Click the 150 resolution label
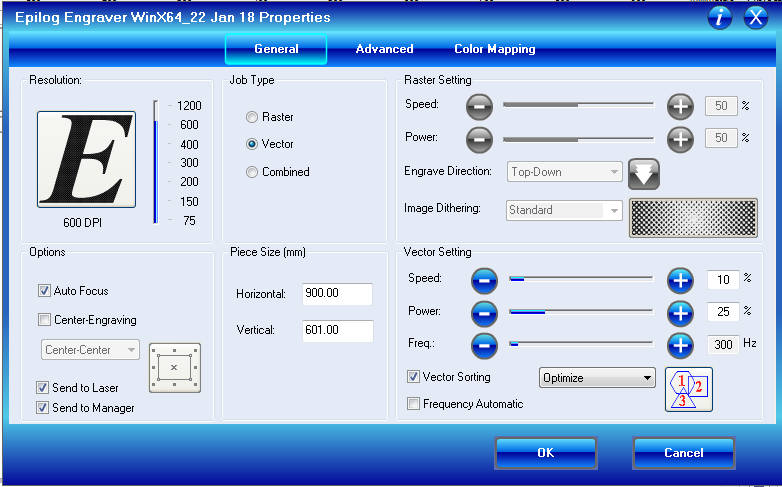This screenshot has height=487, width=782. coord(189,202)
